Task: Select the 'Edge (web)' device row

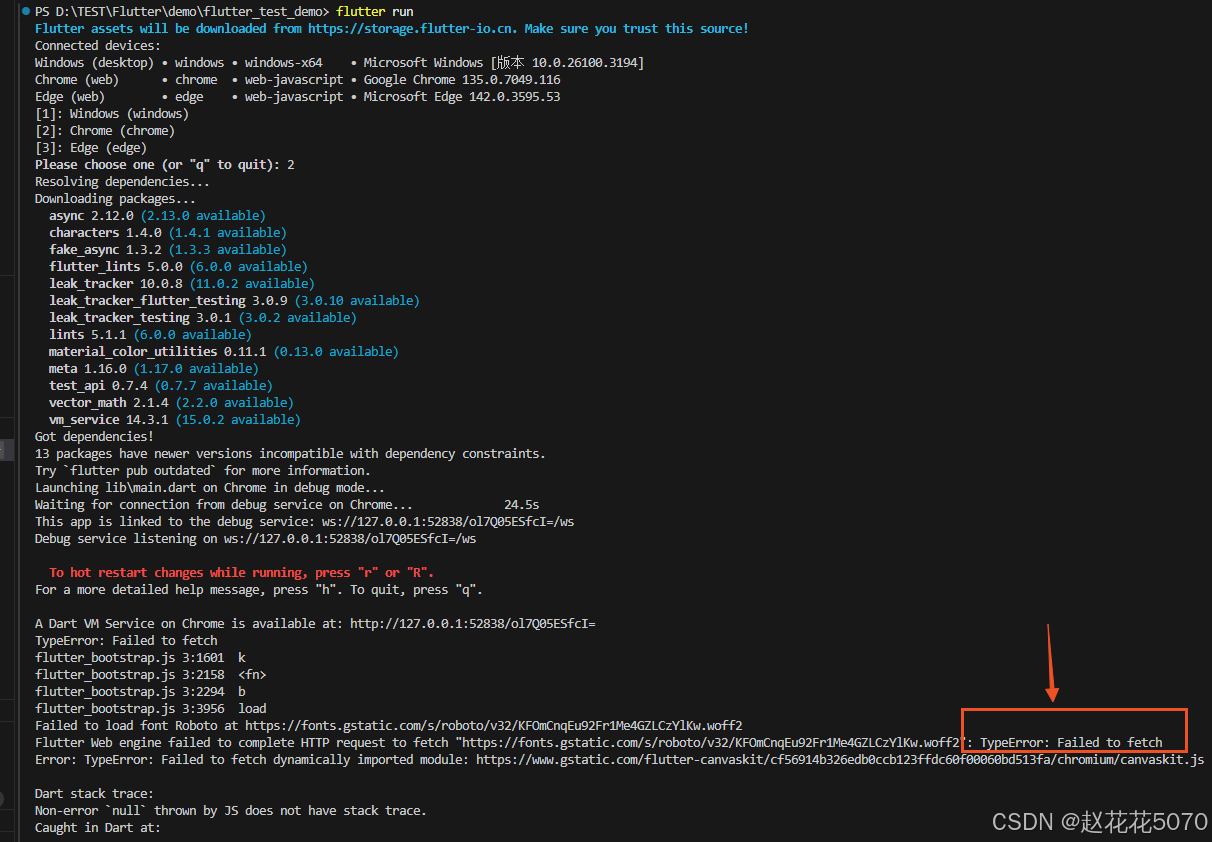Action: 297,96
